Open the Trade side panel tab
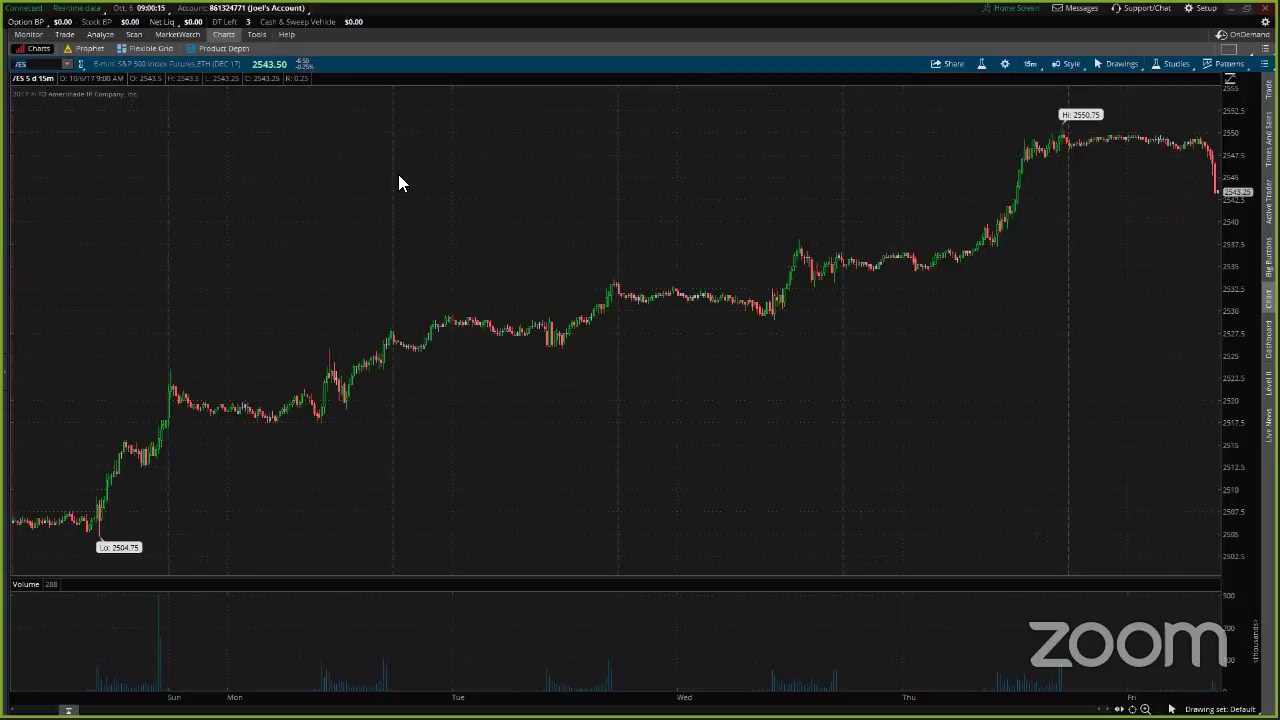This screenshot has height=720, width=1280. 1270,89
